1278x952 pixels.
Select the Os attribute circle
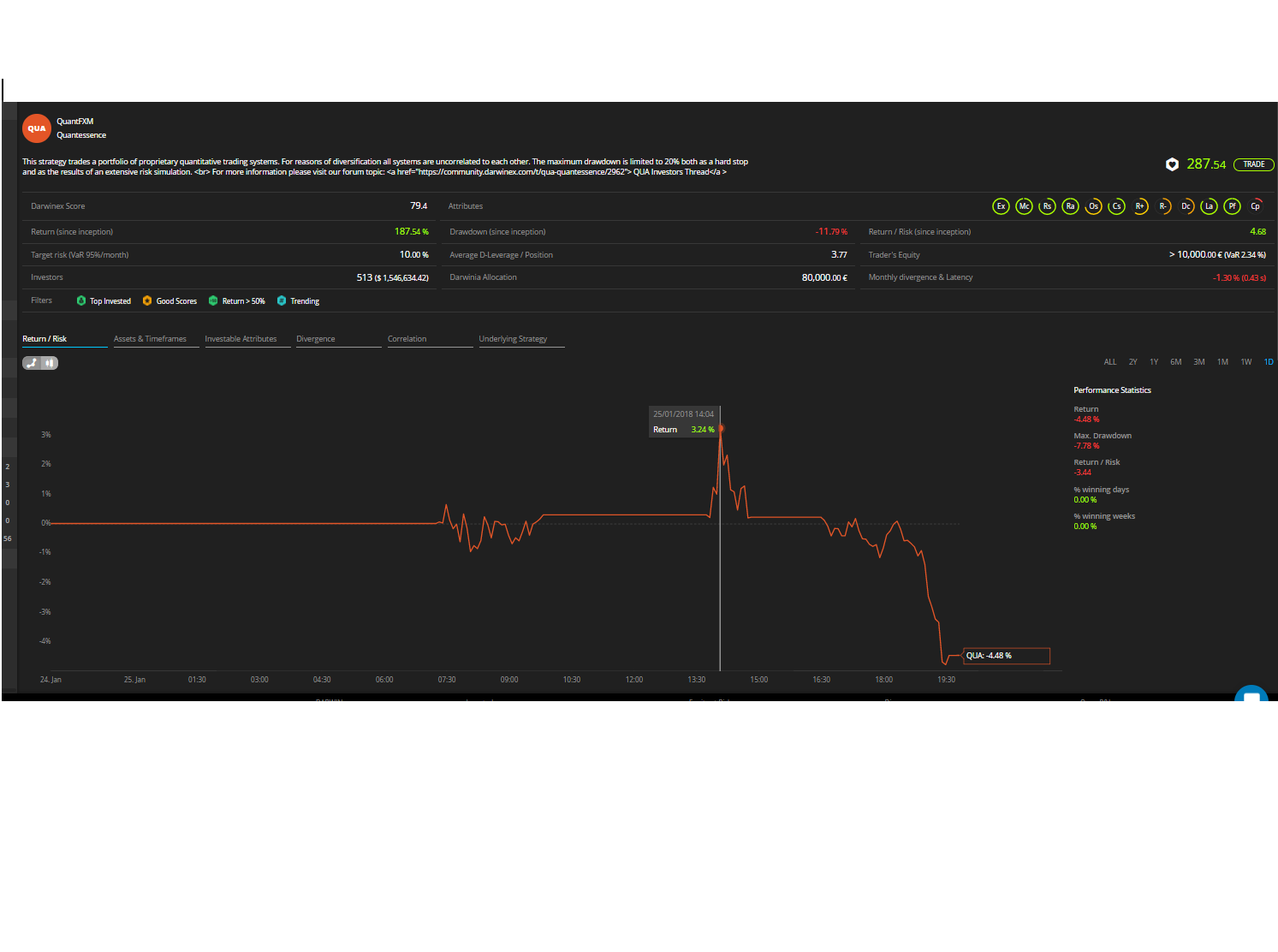[1093, 206]
